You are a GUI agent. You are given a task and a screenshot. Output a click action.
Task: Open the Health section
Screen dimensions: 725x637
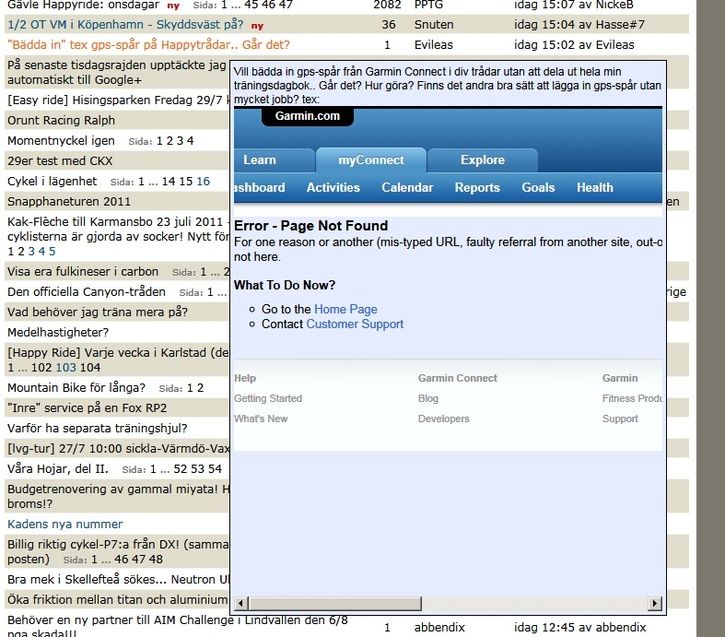pyautogui.click(x=595, y=187)
